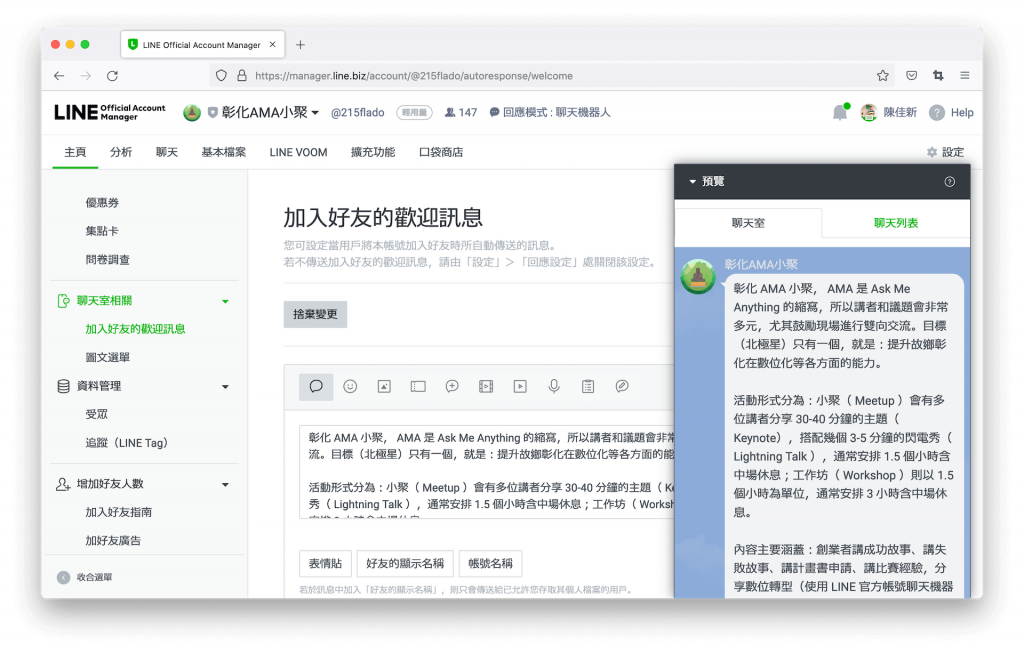Viewport: 1024px width, 653px height.
Task: Open 問卷調查 in sidebar
Action: click(x=108, y=260)
